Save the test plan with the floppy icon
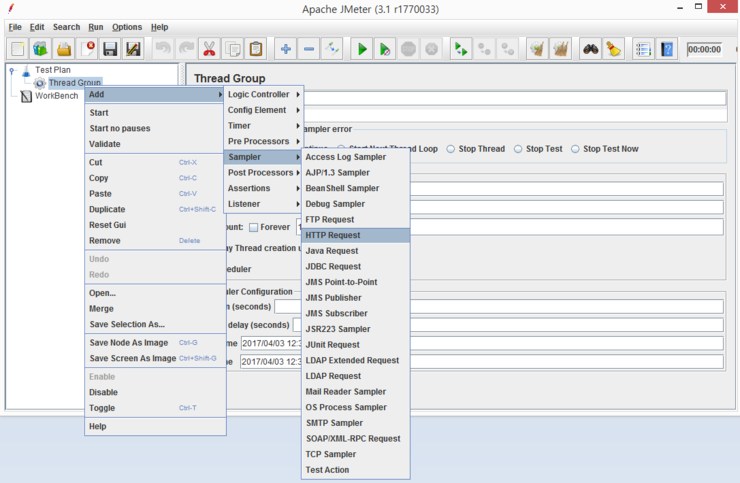The image size is (740, 483). (110, 49)
